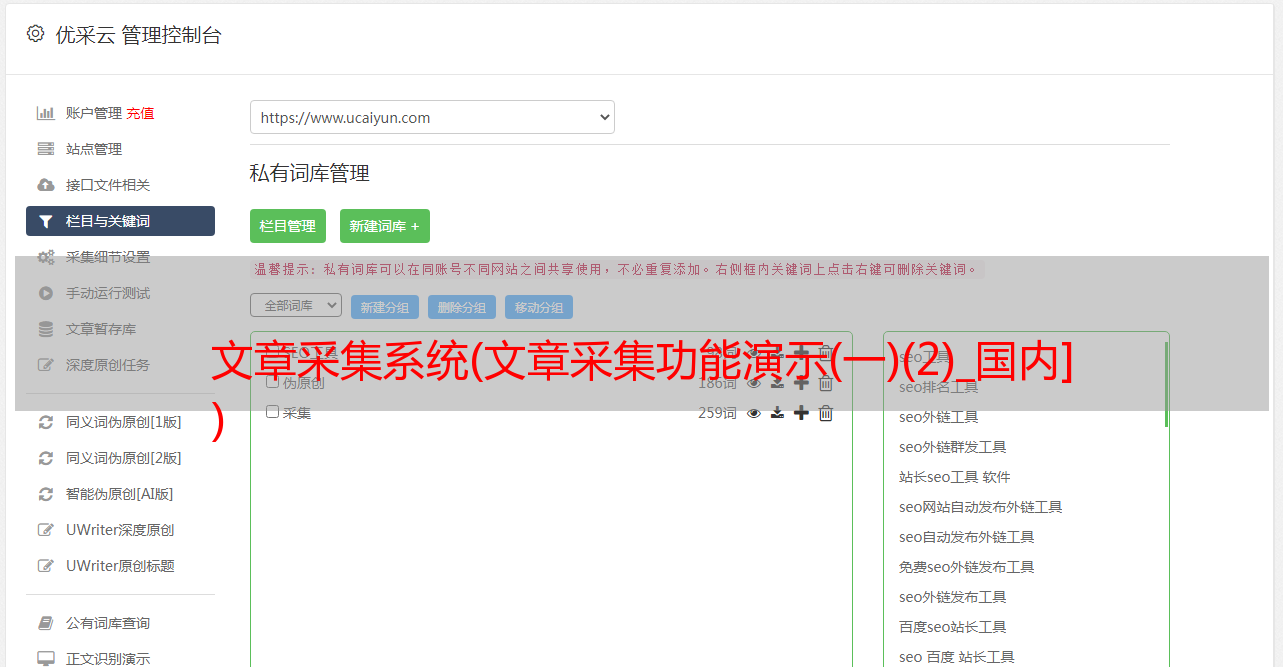Tick the 采集 lexicon checkbox
This screenshot has height=667, width=1283.
pos(272,412)
